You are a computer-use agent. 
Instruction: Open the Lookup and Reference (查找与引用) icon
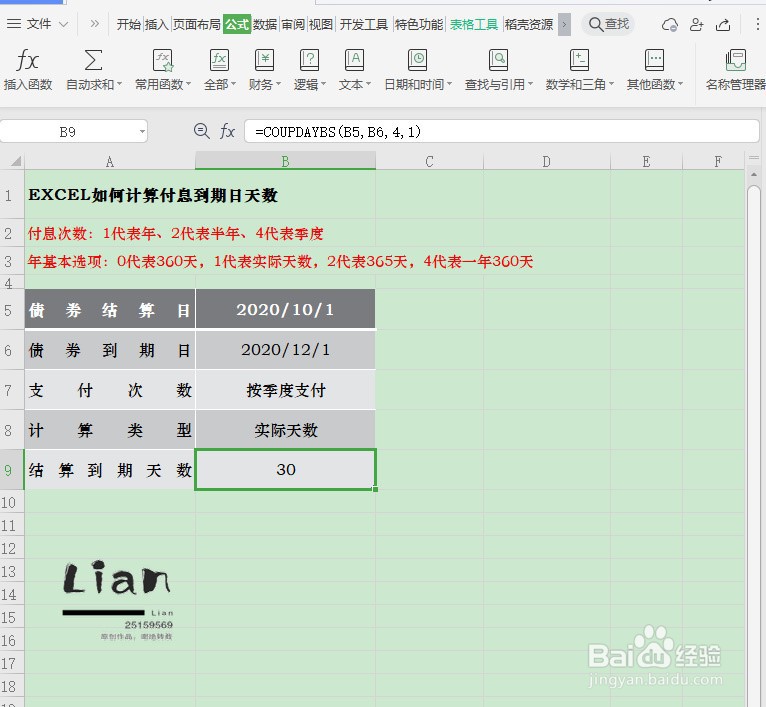tap(498, 61)
